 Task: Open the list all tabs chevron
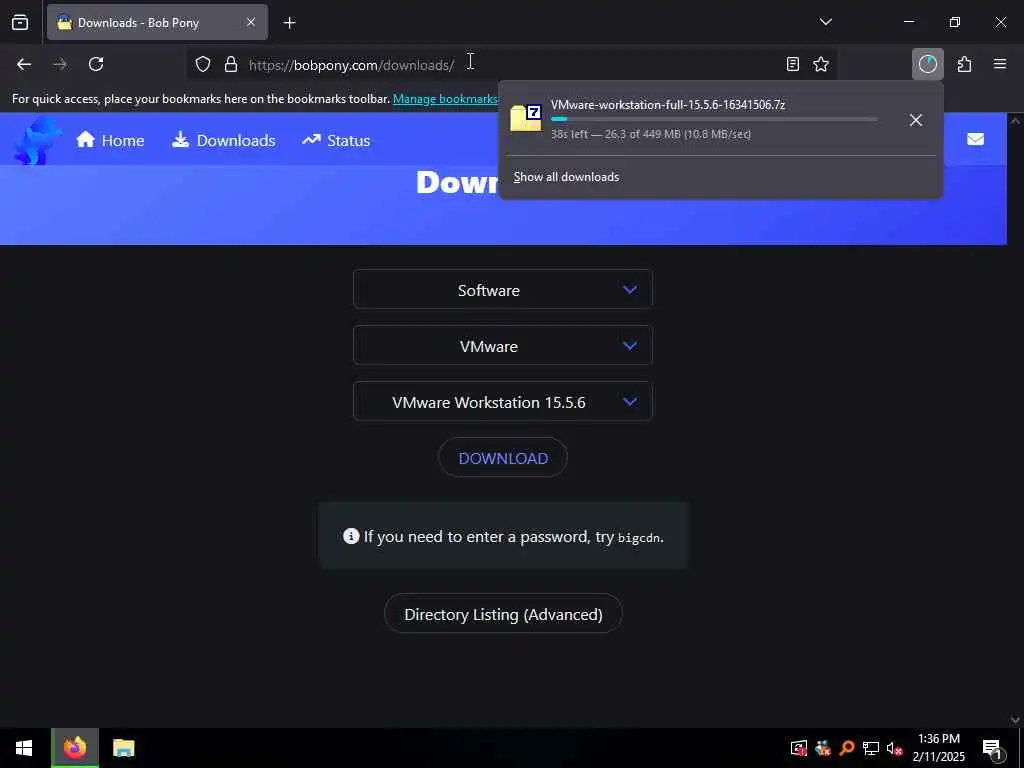pyautogui.click(x=825, y=22)
